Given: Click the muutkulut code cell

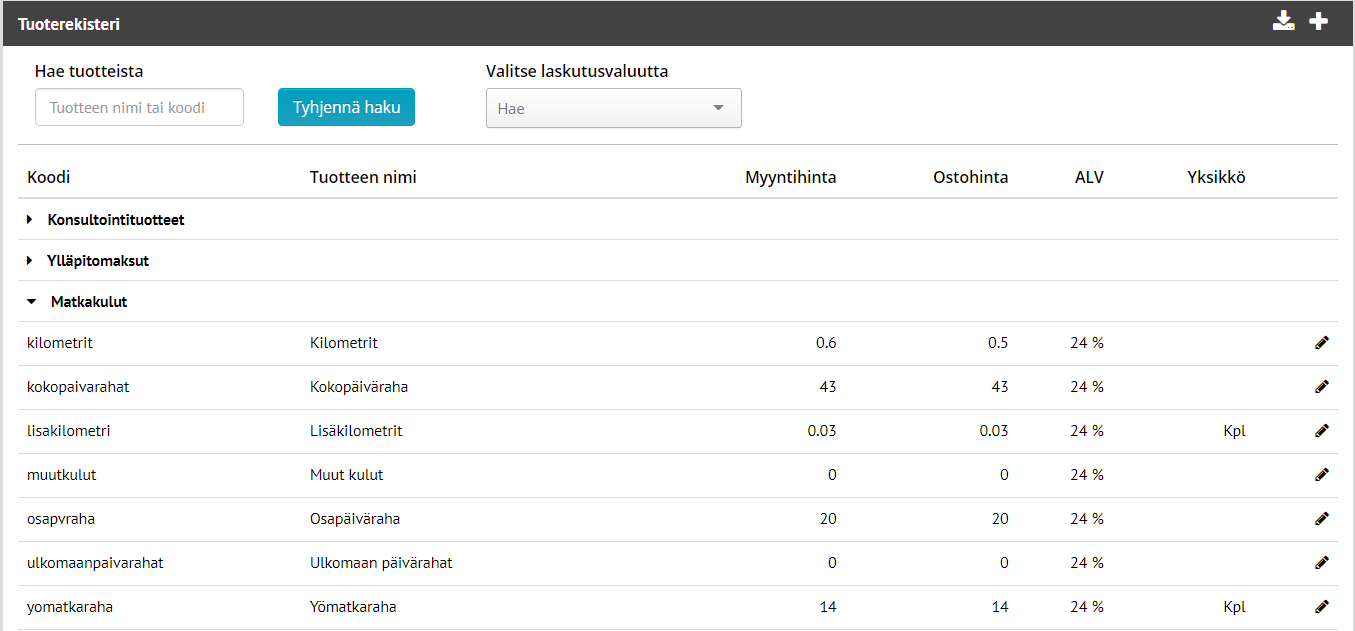Looking at the screenshot, I should point(62,475).
